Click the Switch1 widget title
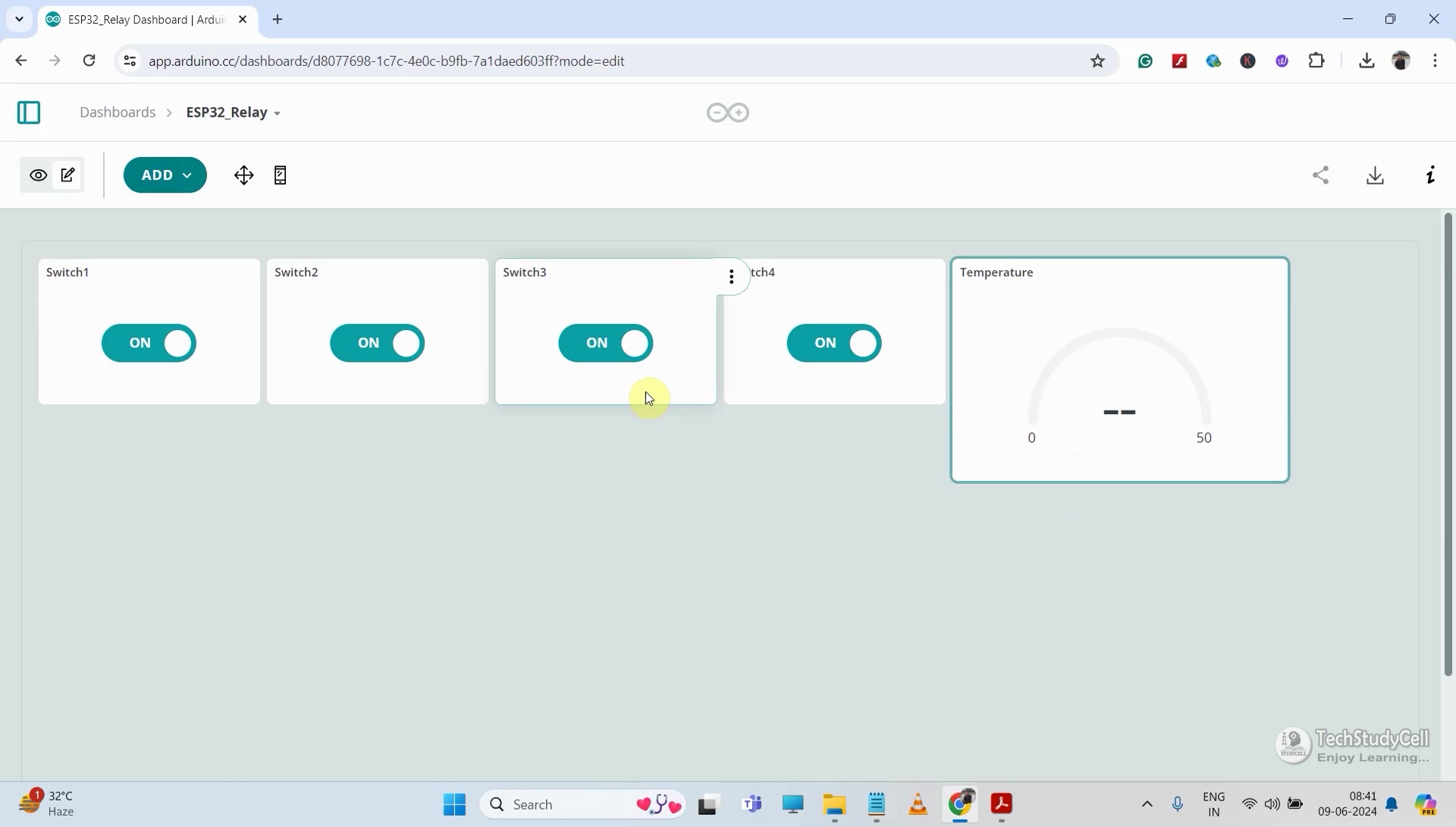This screenshot has height=827, width=1456. click(67, 272)
